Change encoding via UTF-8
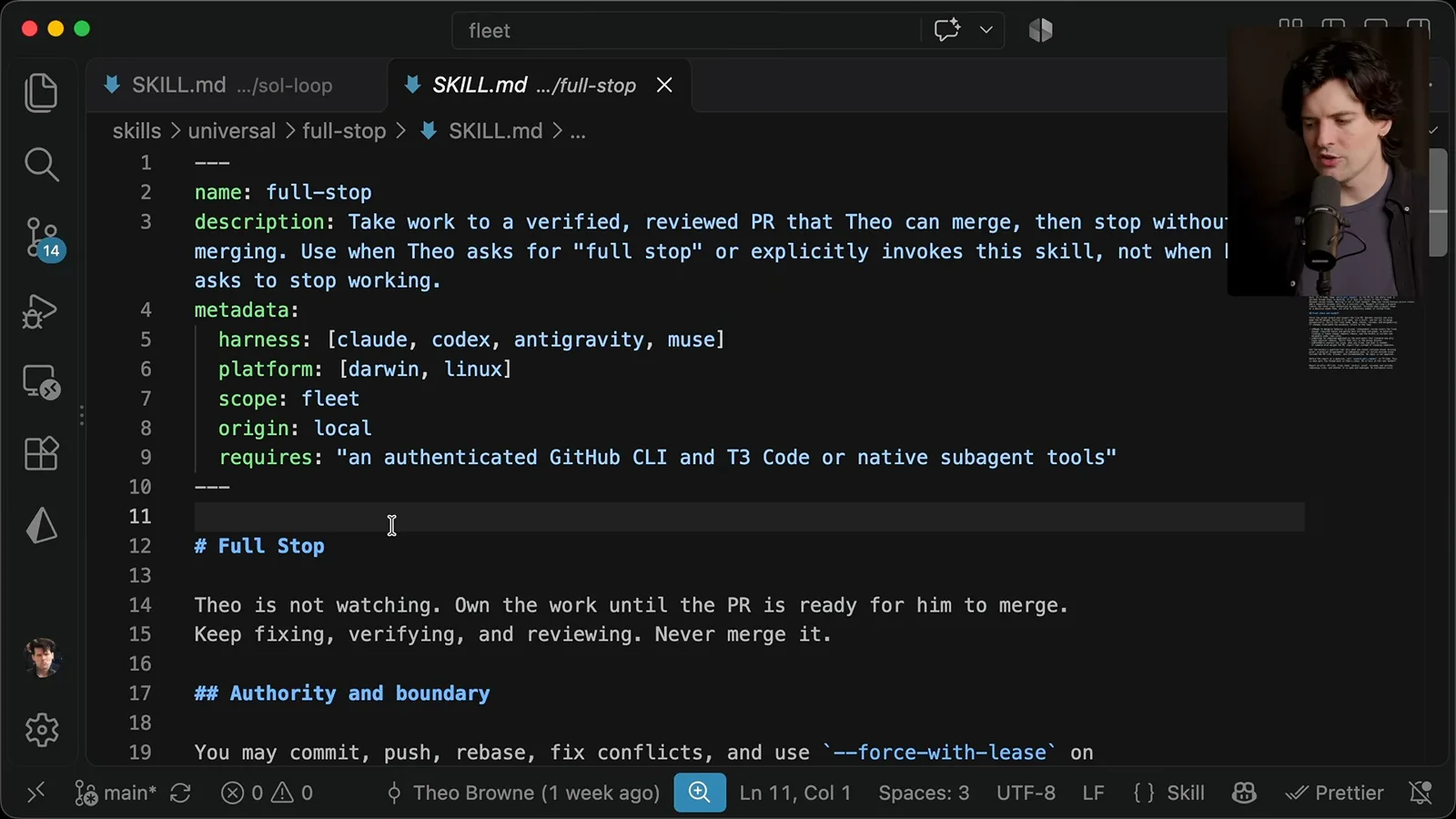 [1026, 793]
